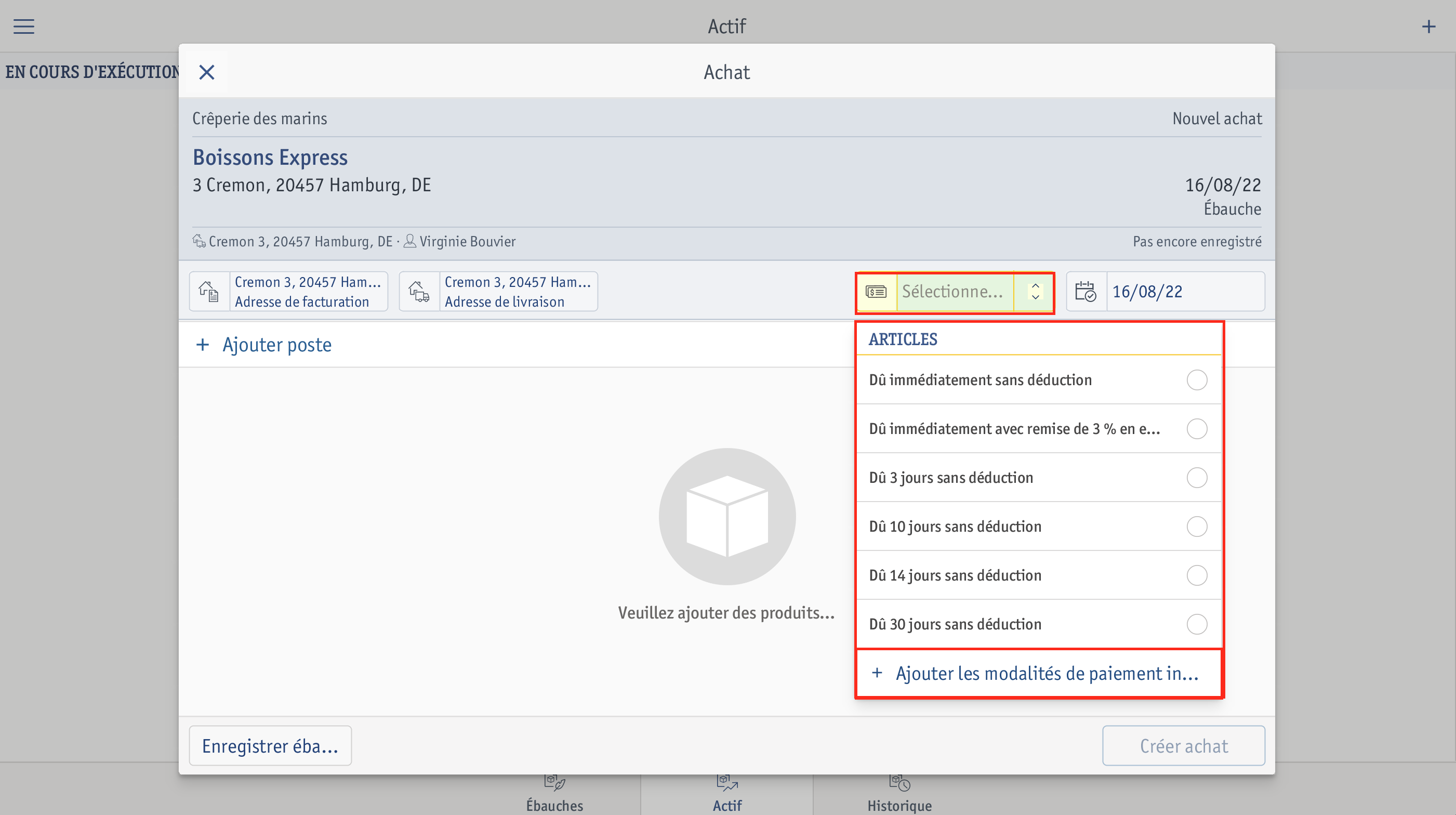Open the Adresse de livraison field
The height and width of the screenshot is (815, 1456).
(x=498, y=292)
